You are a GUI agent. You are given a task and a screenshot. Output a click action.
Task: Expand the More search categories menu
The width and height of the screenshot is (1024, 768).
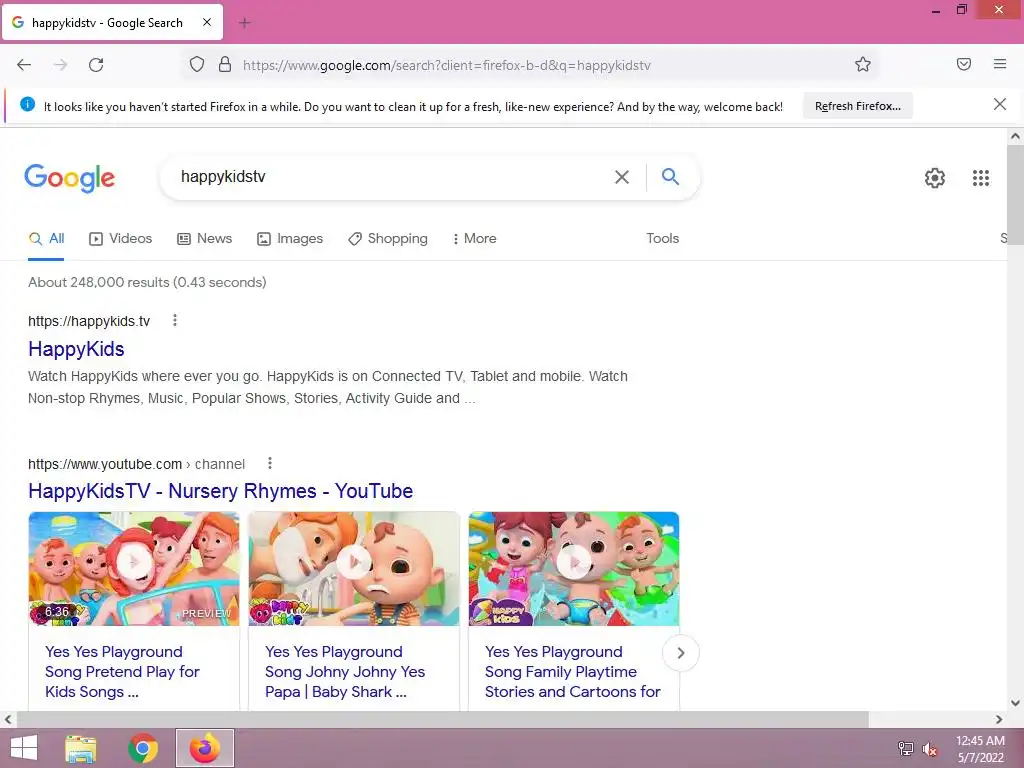coord(474,238)
